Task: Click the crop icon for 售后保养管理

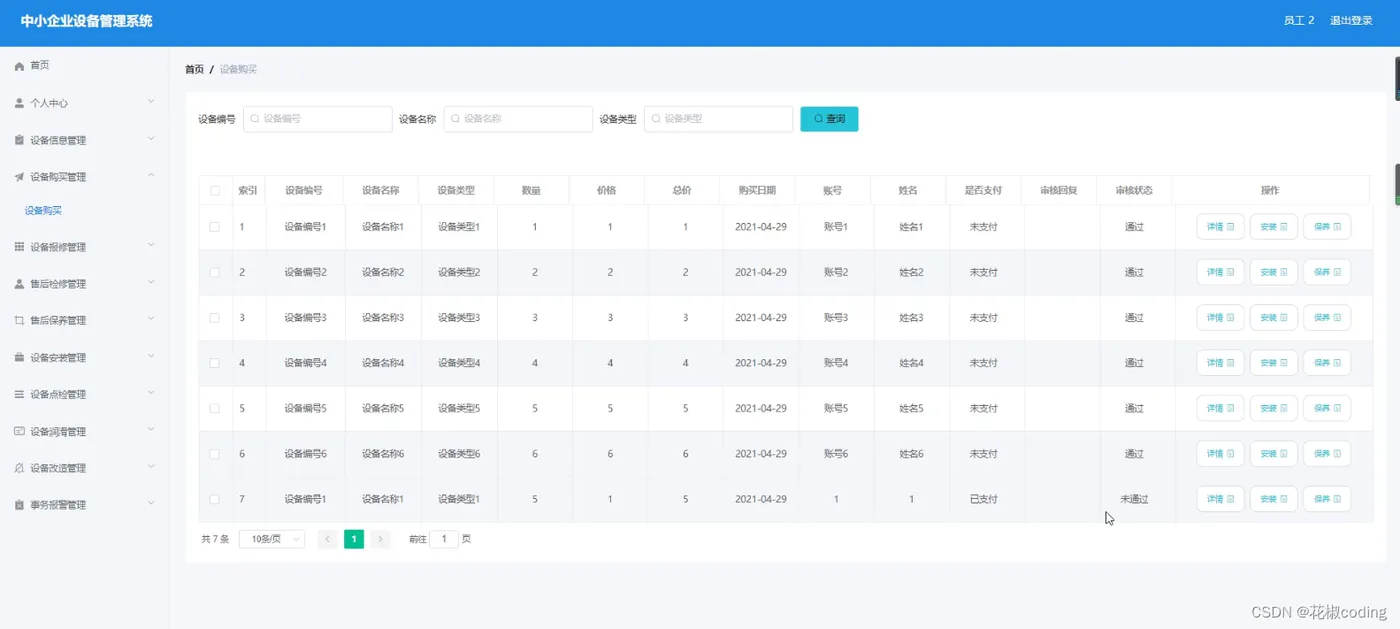Action: 19,321
